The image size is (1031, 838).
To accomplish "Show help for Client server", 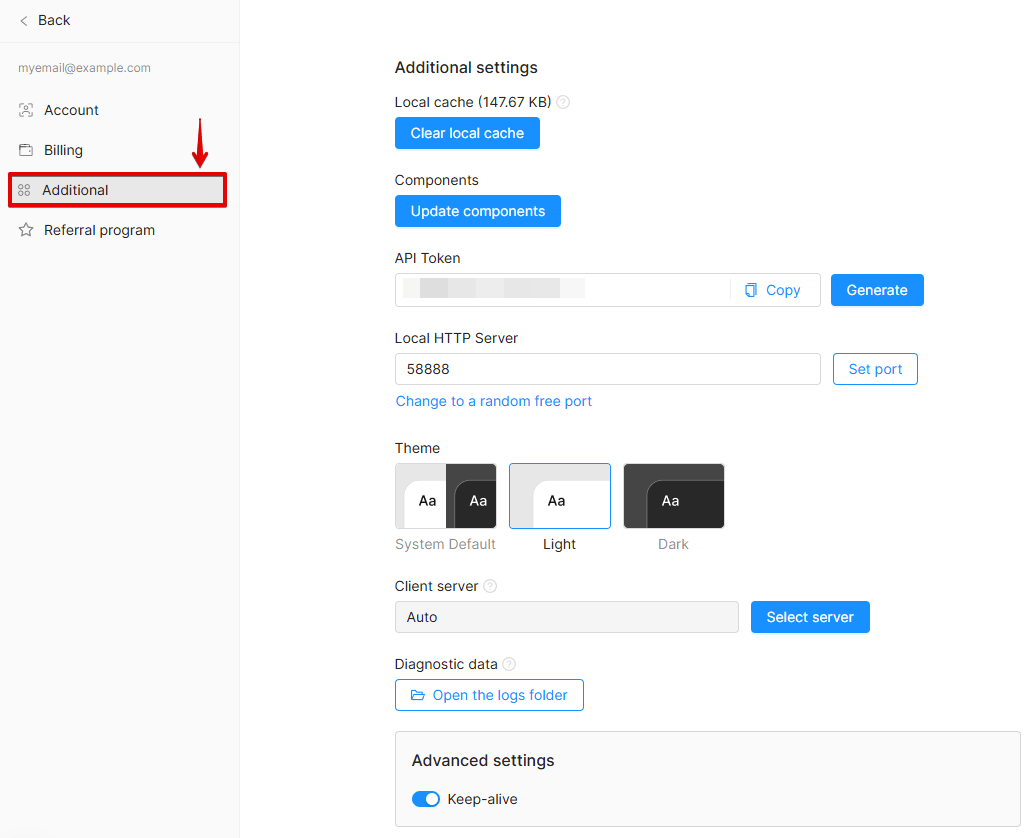I will tap(490, 586).
